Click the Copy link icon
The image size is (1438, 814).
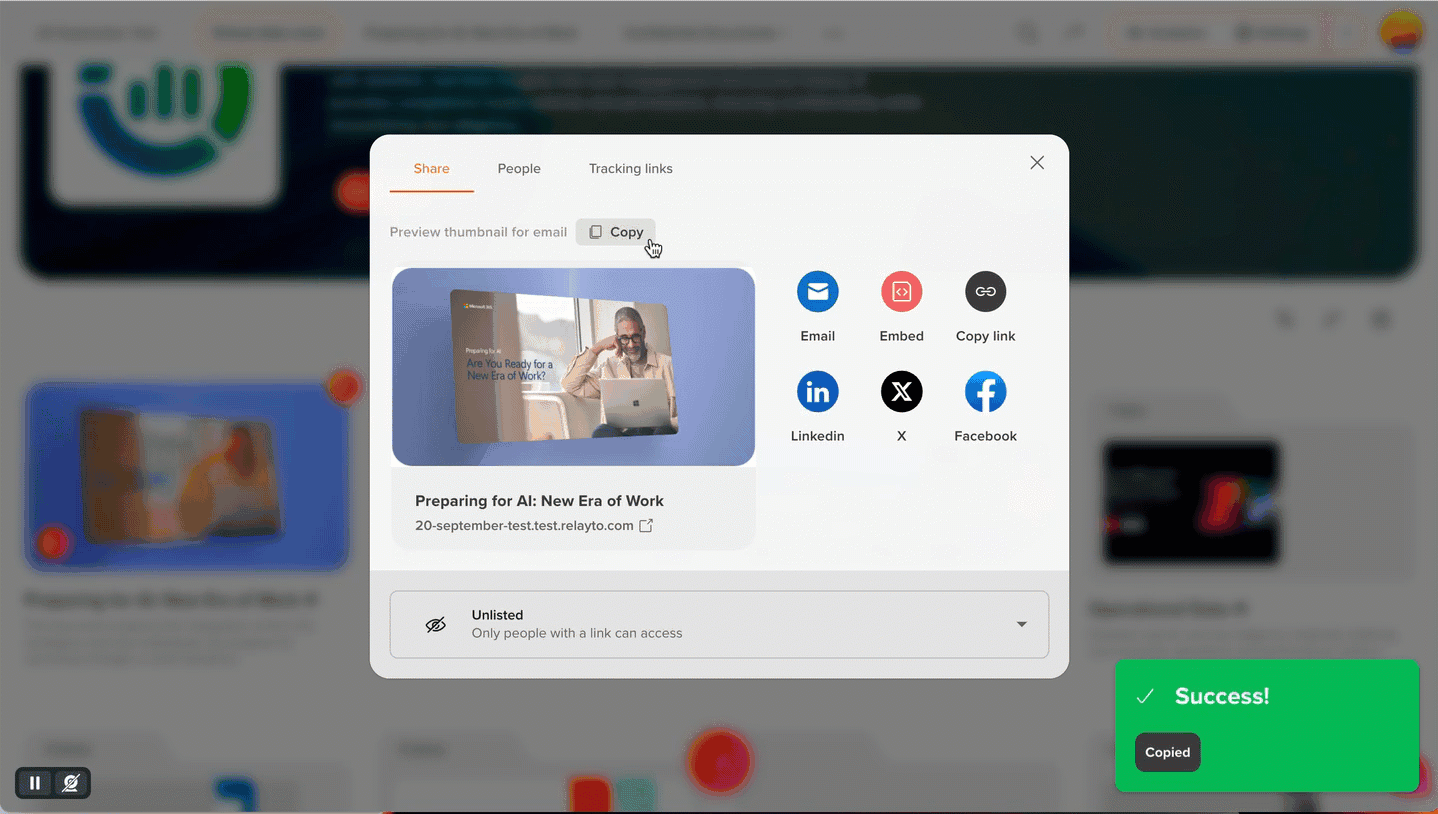click(x=985, y=292)
